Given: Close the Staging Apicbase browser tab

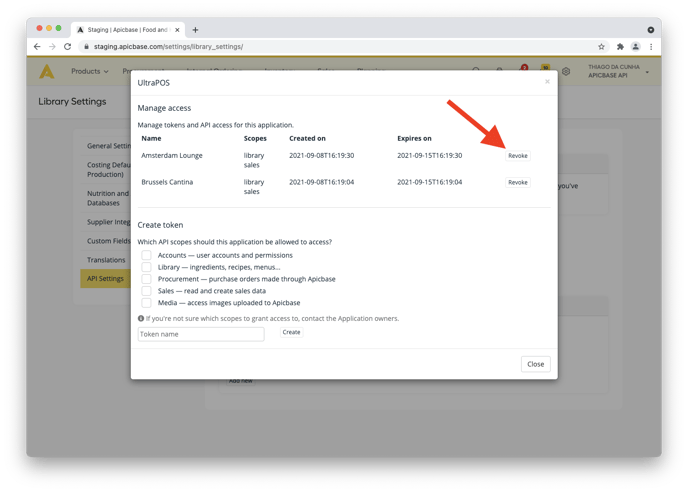Looking at the screenshot, I should (177, 30).
